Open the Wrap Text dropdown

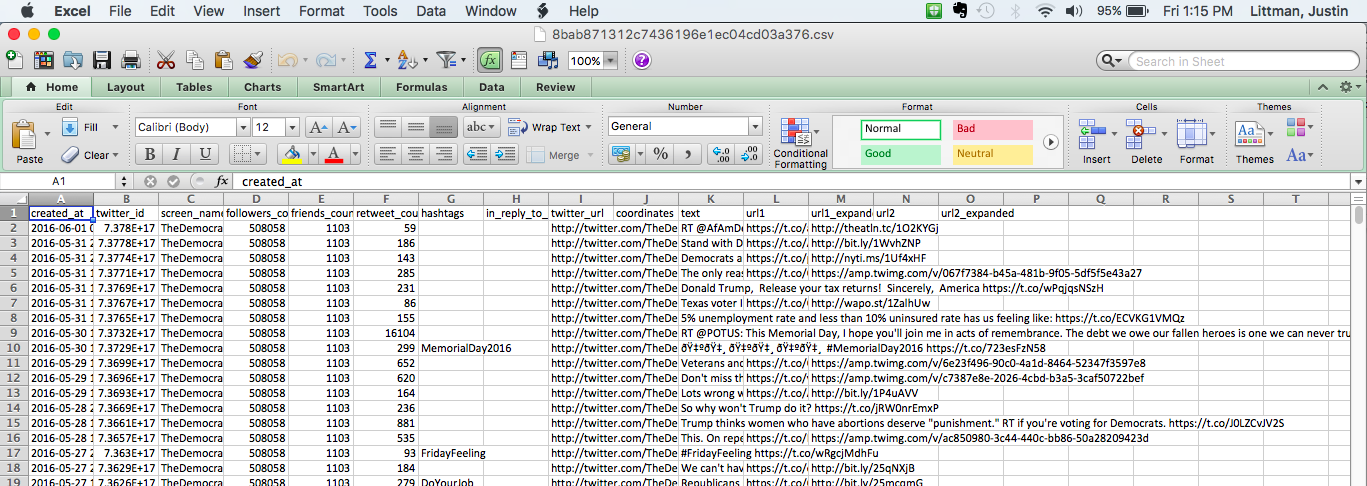click(590, 127)
